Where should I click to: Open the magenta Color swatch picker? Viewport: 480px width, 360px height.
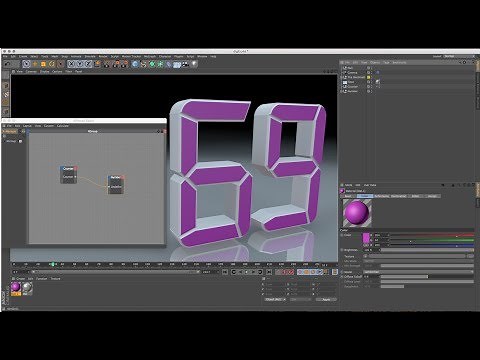[366, 238]
